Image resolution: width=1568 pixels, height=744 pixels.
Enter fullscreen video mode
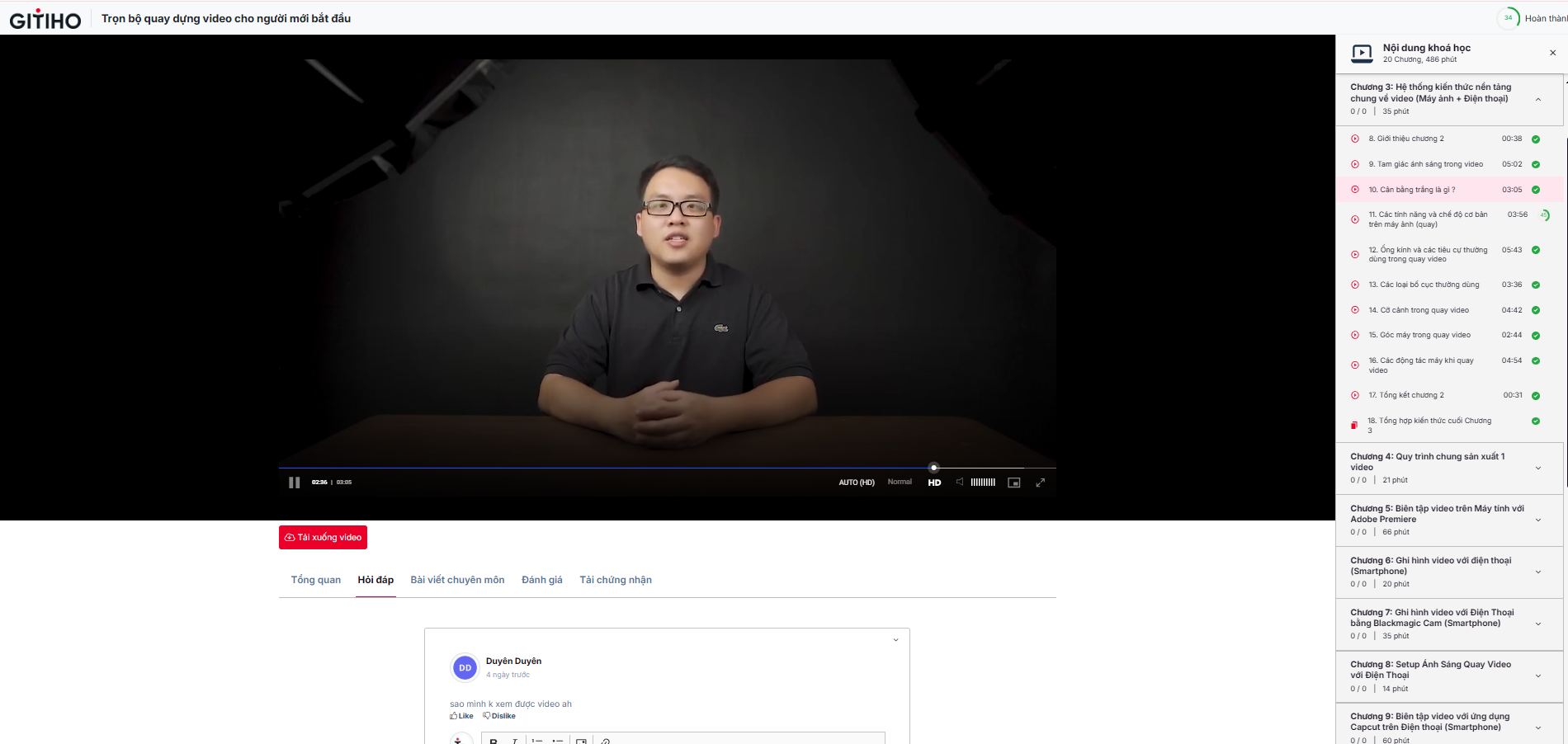click(x=1041, y=483)
